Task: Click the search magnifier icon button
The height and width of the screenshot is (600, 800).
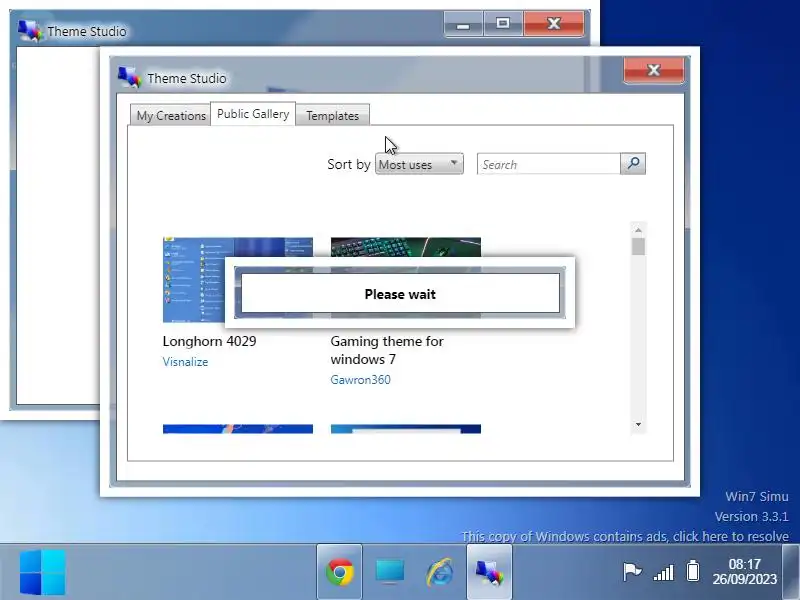Action: pyautogui.click(x=633, y=164)
